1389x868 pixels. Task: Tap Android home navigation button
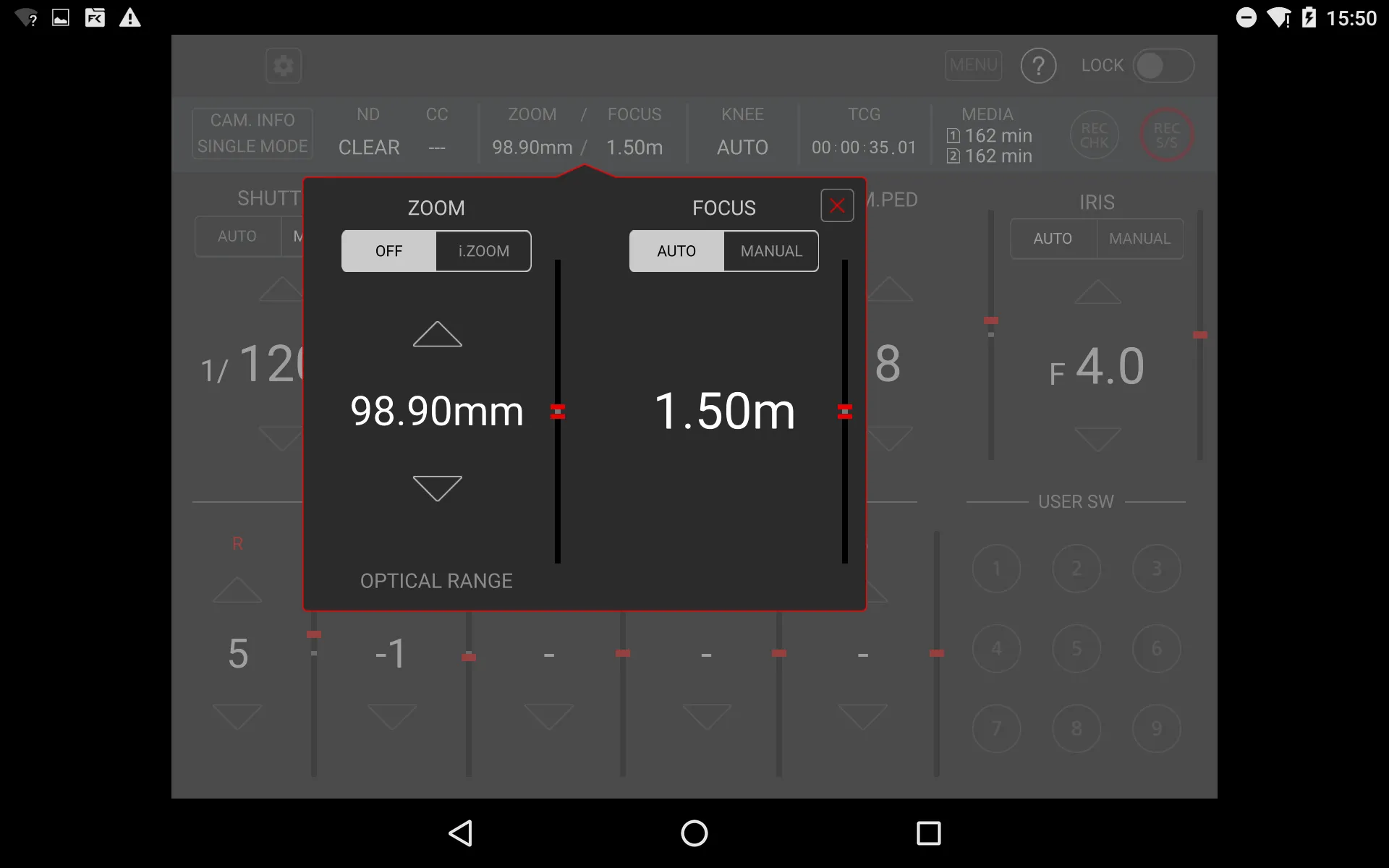point(694,833)
